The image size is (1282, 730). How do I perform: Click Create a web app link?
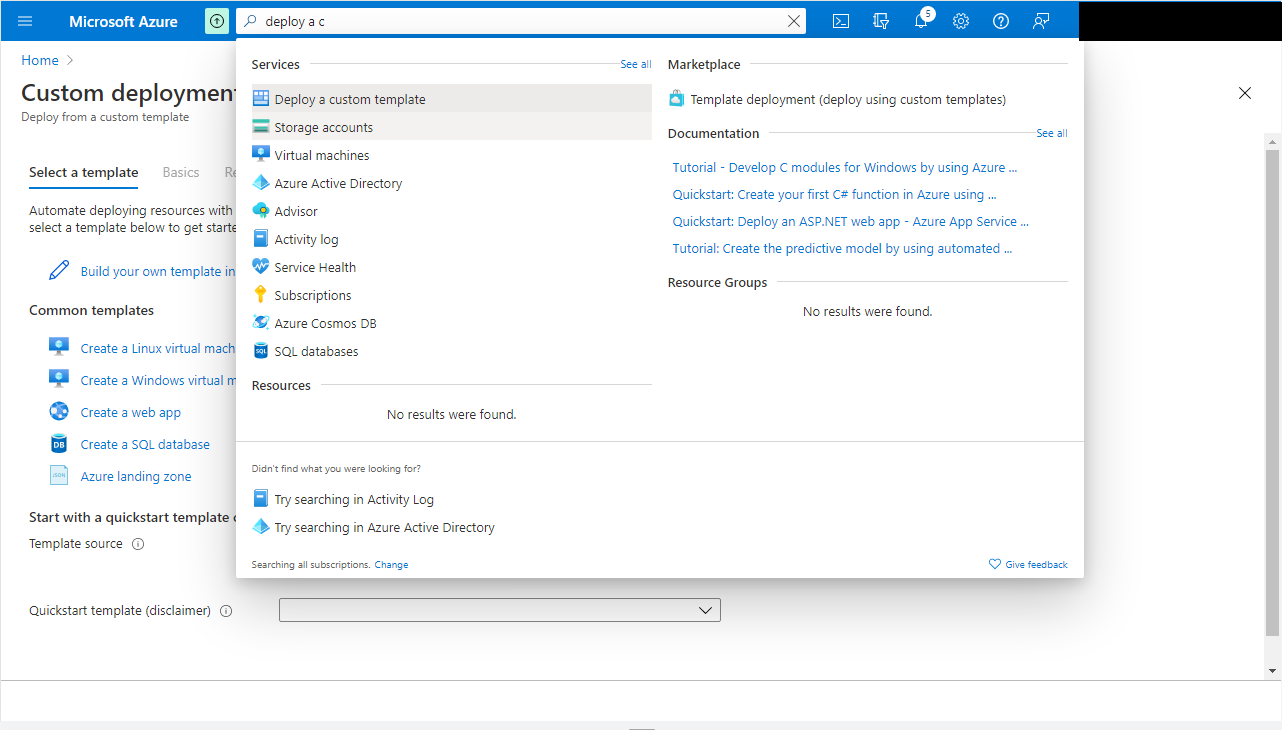point(131,412)
